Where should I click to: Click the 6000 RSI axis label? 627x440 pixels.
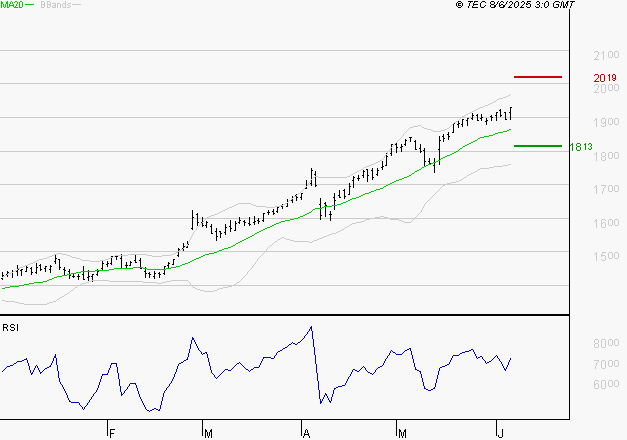[x=606, y=384]
